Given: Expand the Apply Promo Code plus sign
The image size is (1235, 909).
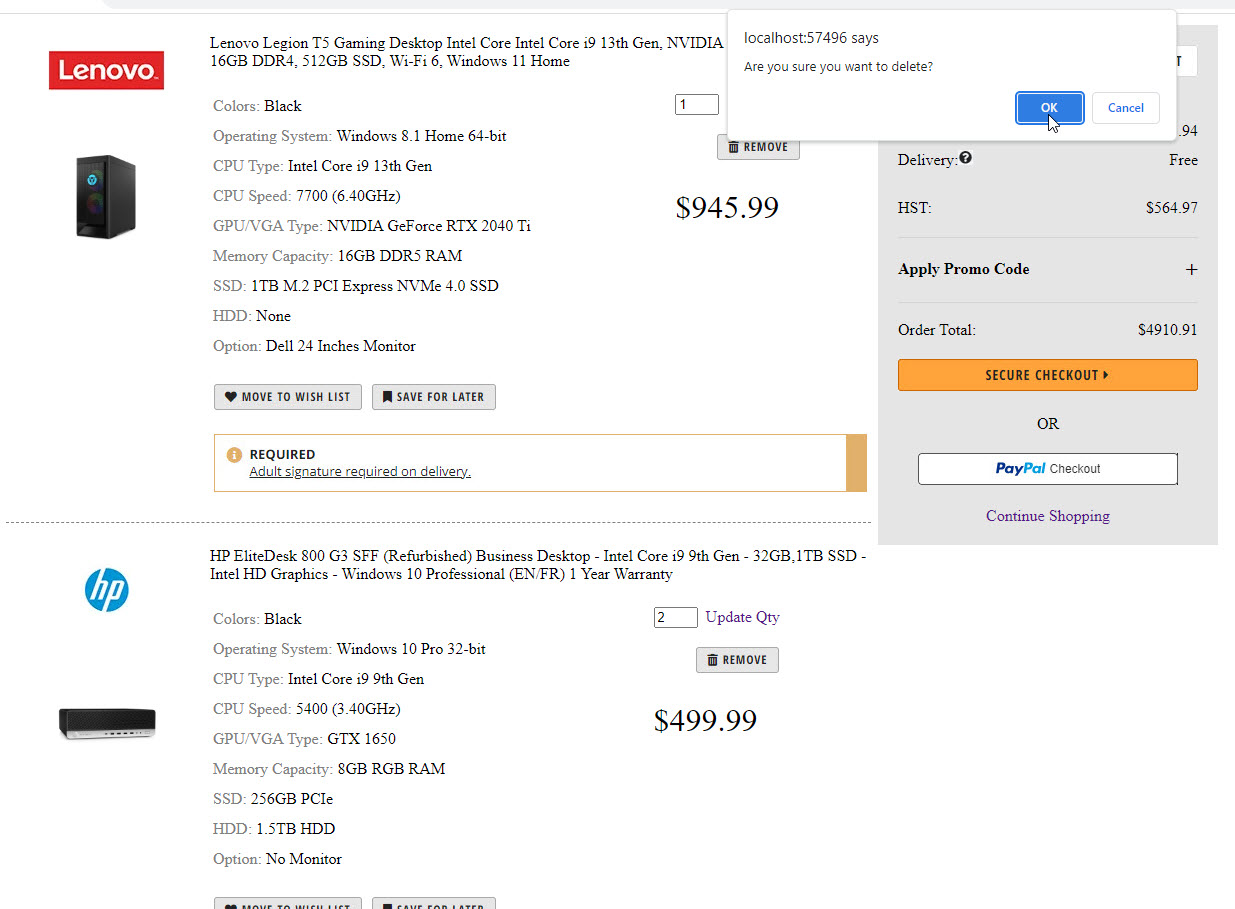Looking at the screenshot, I should click(x=1191, y=270).
